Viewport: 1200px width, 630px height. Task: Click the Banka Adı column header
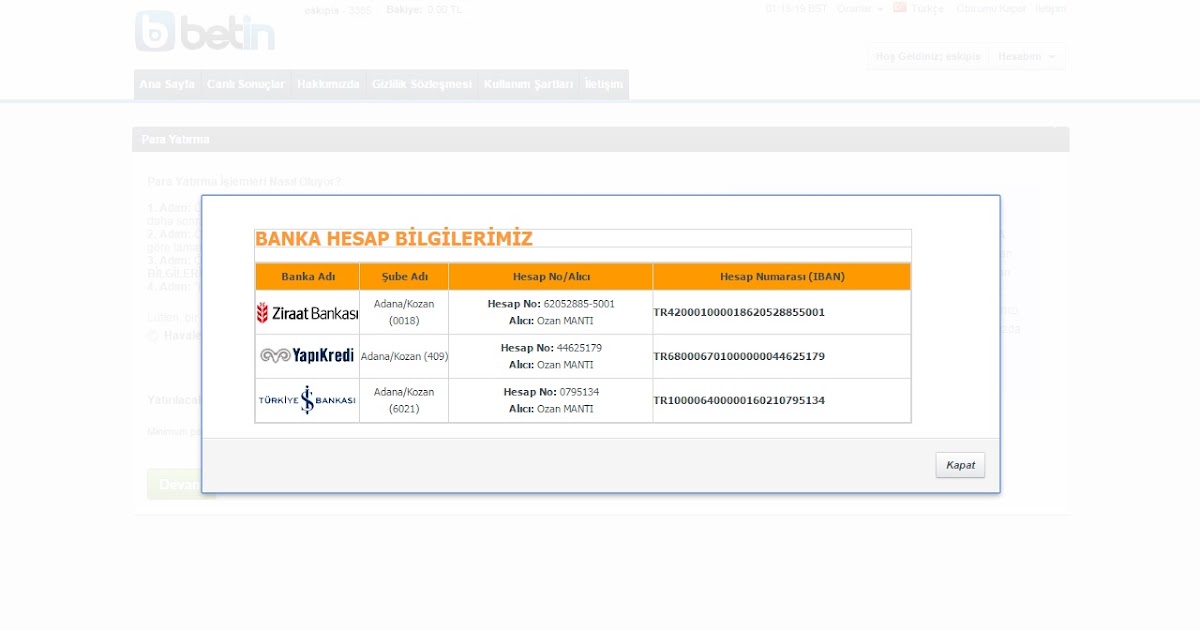tap(307, 276)
